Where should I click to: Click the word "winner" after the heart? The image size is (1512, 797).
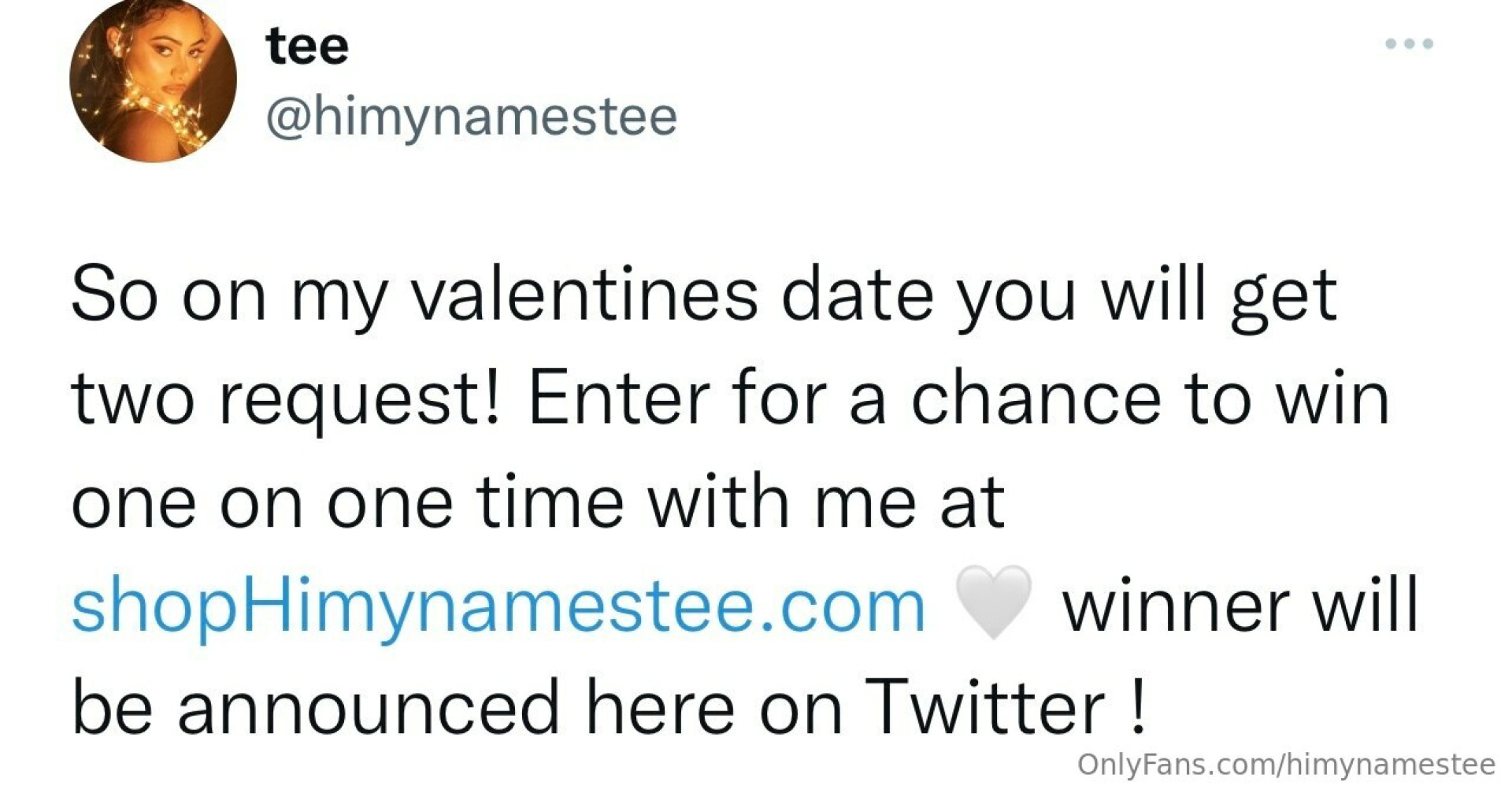[1177, 605]
